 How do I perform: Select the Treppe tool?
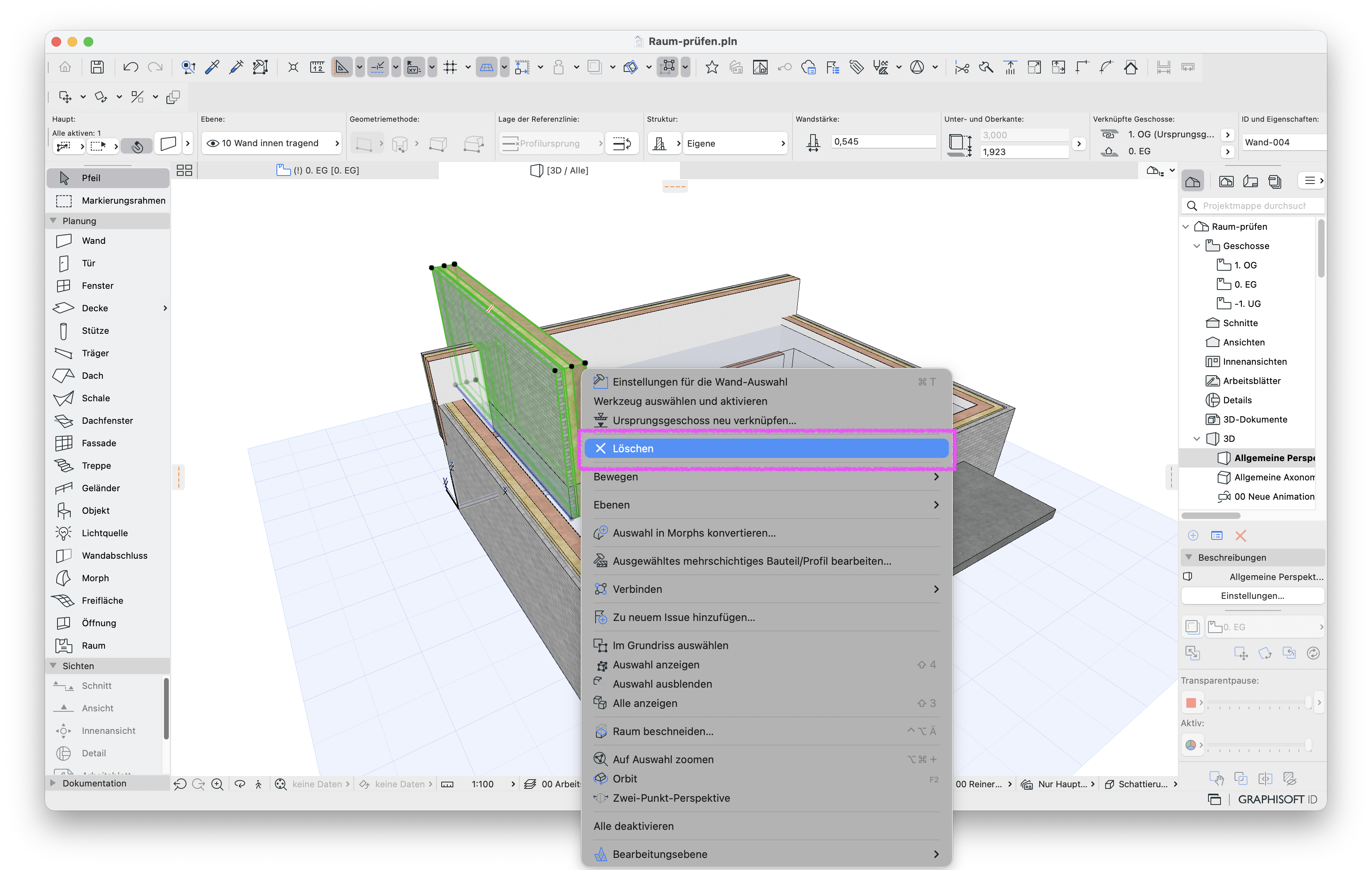point(108,466)
